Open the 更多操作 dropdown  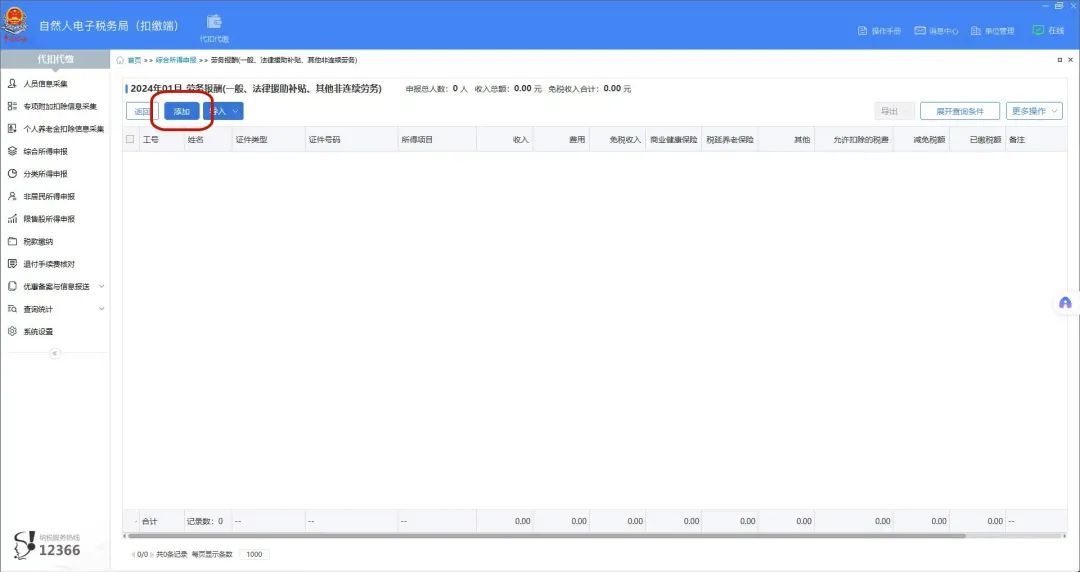(x=1034, y=111)
